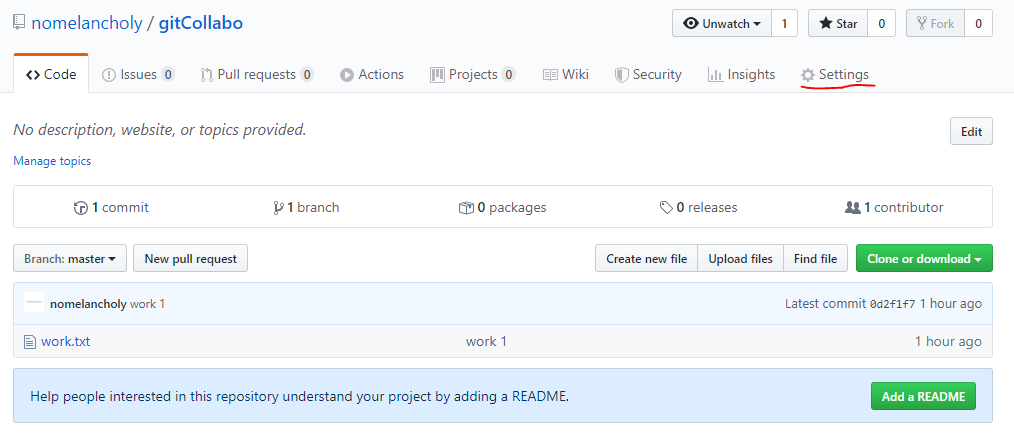Click the fork count 0
This screenshot has height=445, width=1014.
(x=978, y=23)
